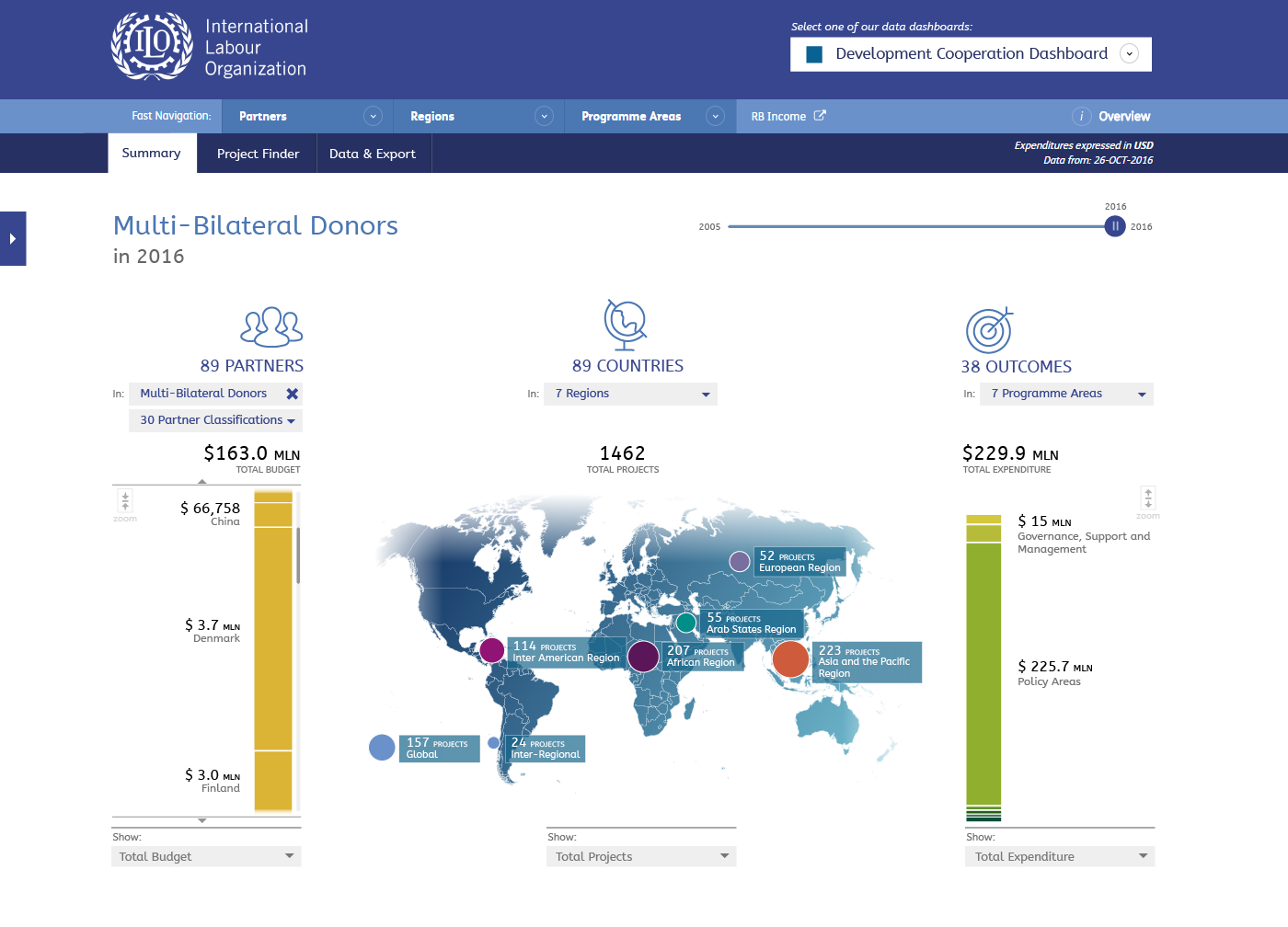Click the Overview info icon
The image size is (1288, 927).
1081,116
